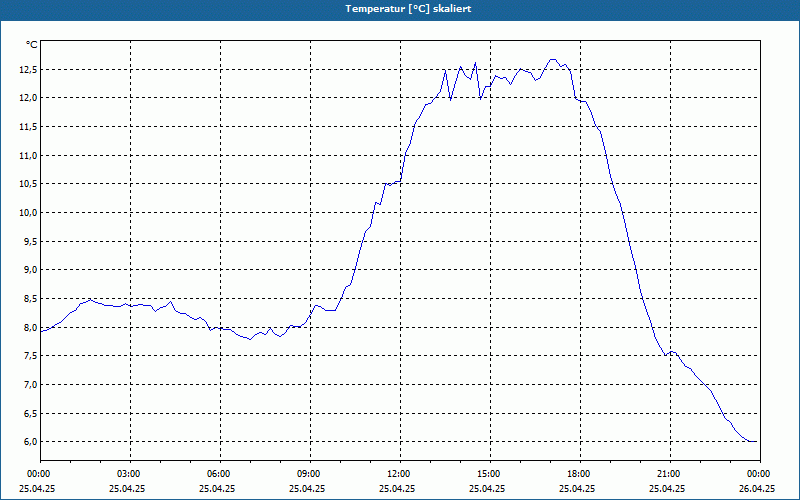Click the °C unit label
Screen dimensions: 800x500
click(x=32, y=45)
